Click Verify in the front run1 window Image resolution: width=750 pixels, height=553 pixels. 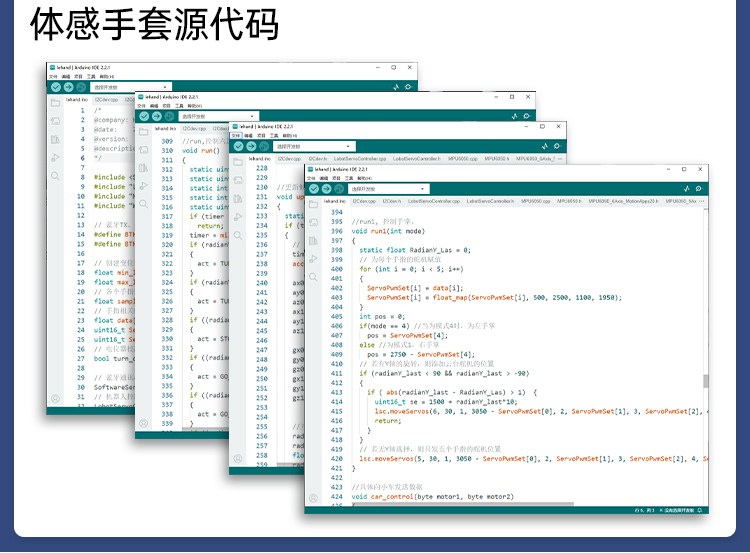coord(314,189)
